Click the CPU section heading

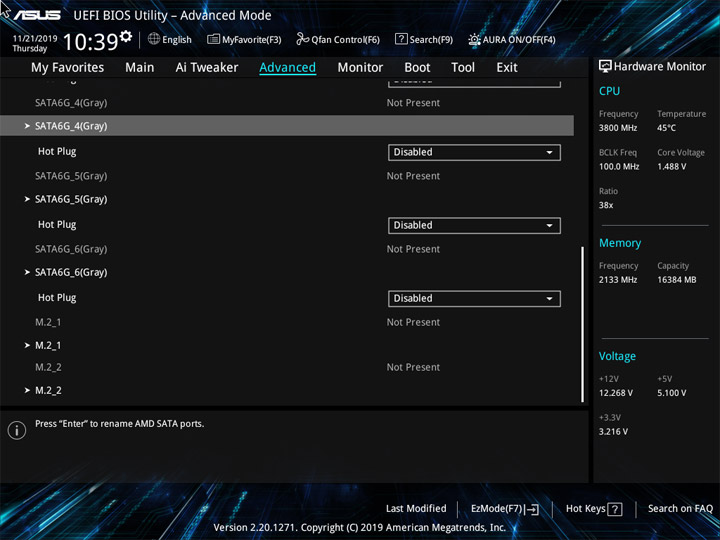[x=609, y=91]
